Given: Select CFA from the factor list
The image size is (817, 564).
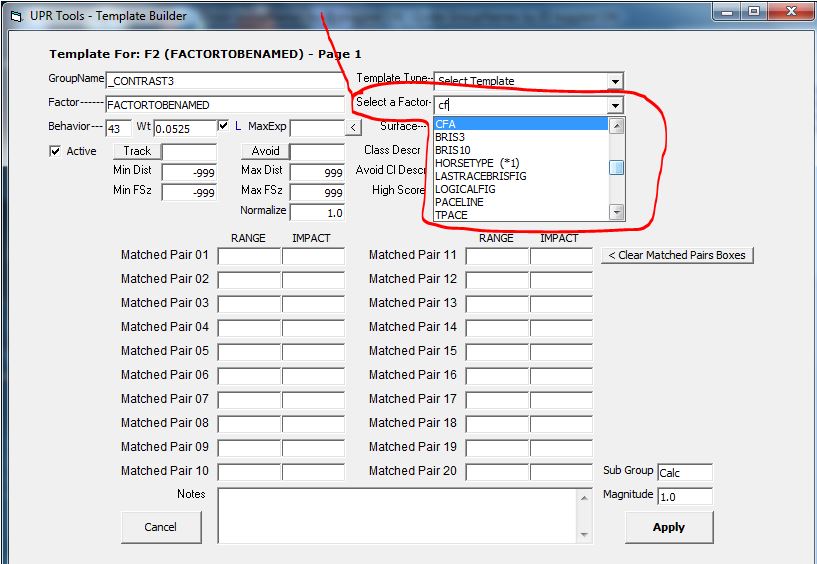Looking at the screenshot, I should 521,124.
